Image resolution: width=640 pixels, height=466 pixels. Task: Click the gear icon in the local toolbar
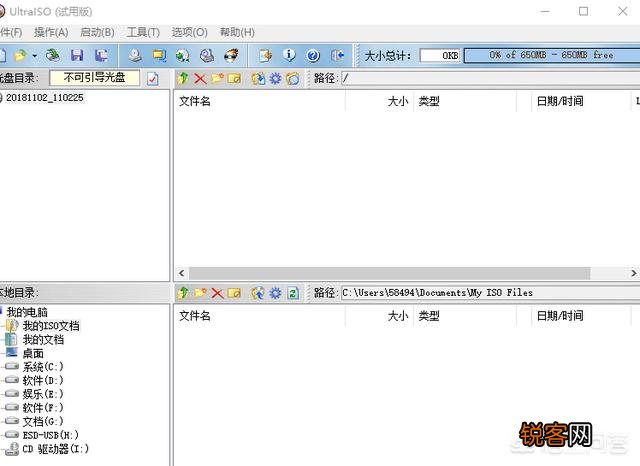pos(276,293)
